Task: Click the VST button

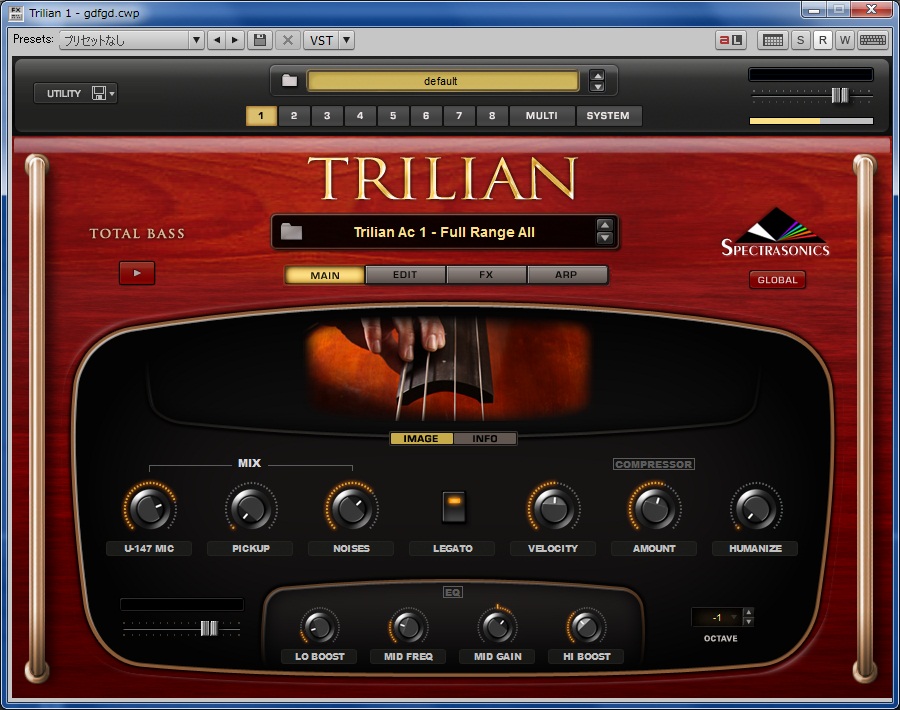Action: pyautogui.click(x=321, y=40)
